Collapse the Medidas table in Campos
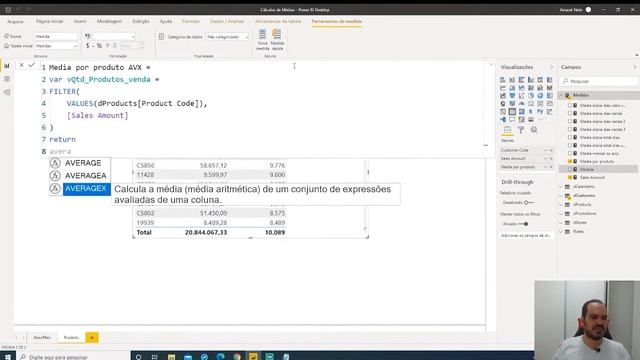Image resolution: width=640 pixels, height=360 pixels. 561,95
